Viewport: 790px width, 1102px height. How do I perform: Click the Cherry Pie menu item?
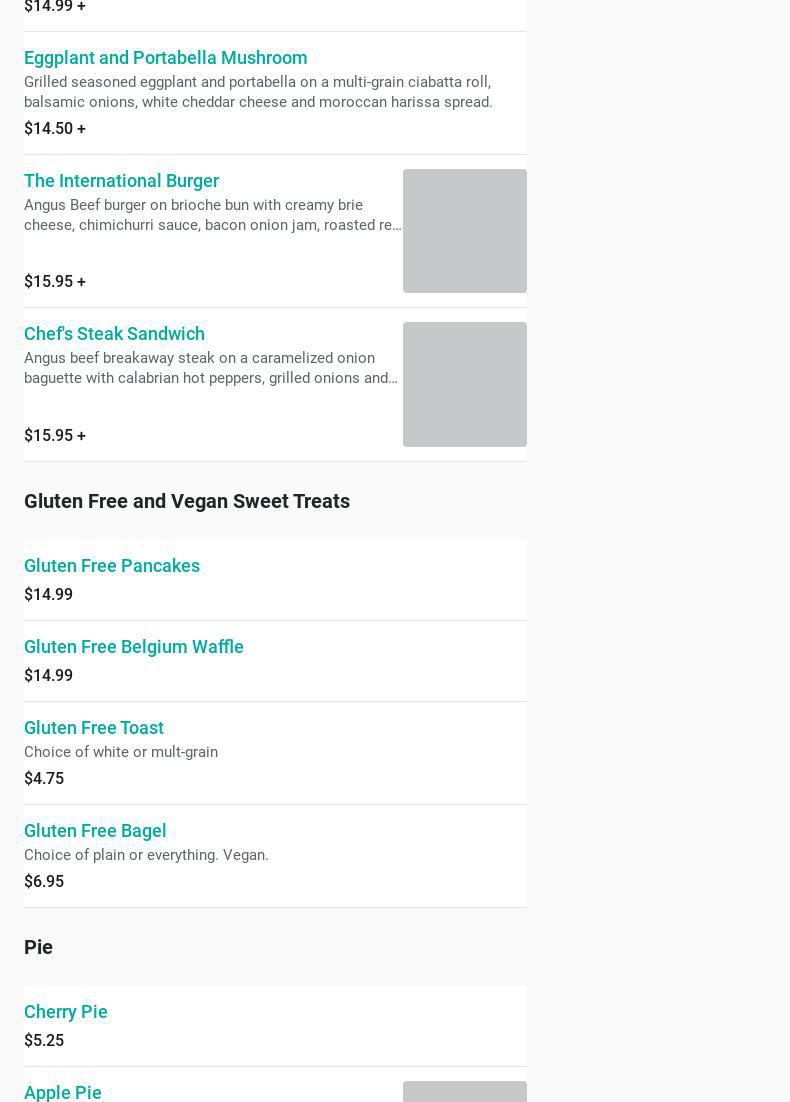click(x=66, y=1012)
